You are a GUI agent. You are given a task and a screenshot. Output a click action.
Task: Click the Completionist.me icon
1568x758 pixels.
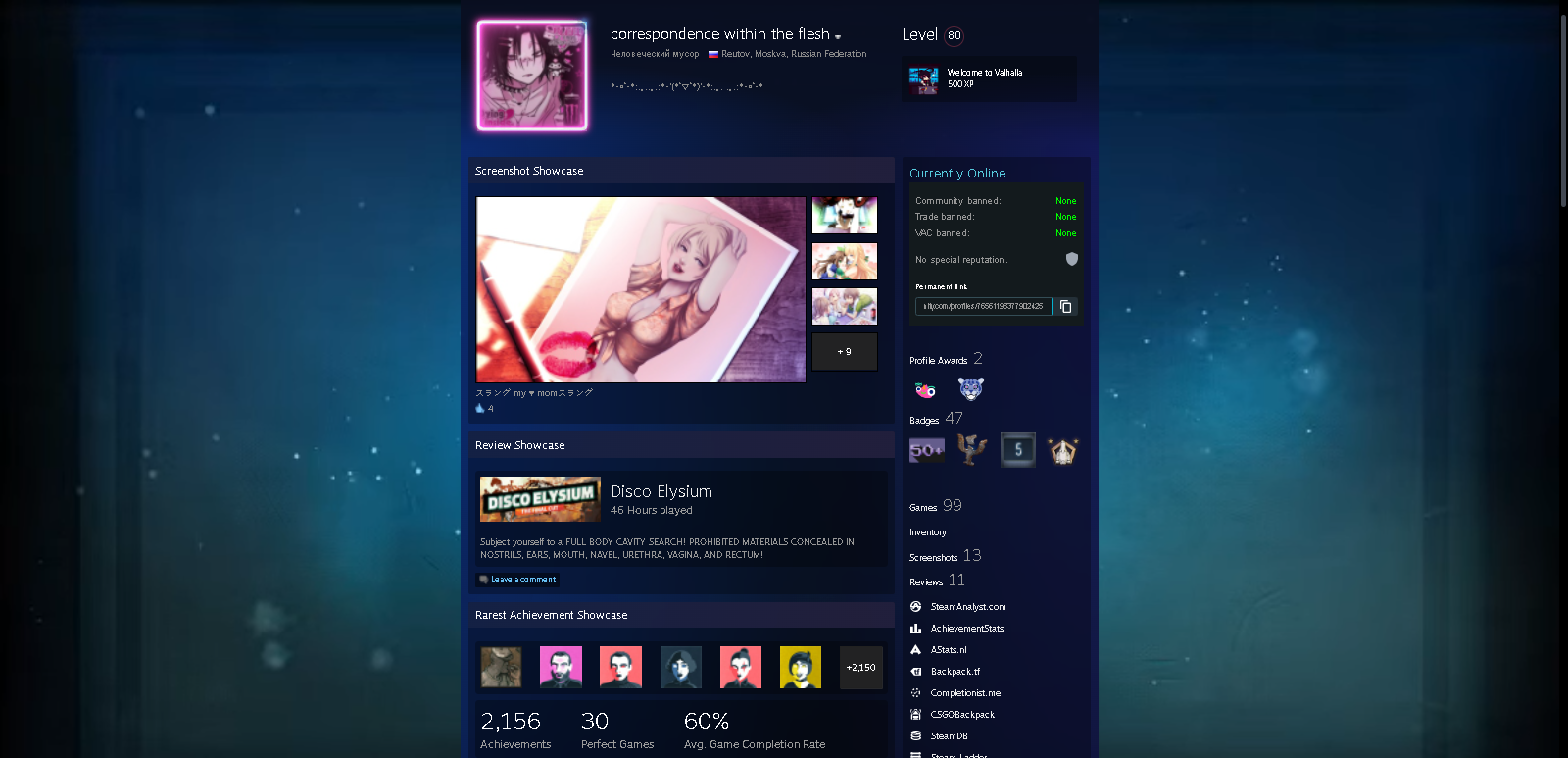[x=915, y=693]
